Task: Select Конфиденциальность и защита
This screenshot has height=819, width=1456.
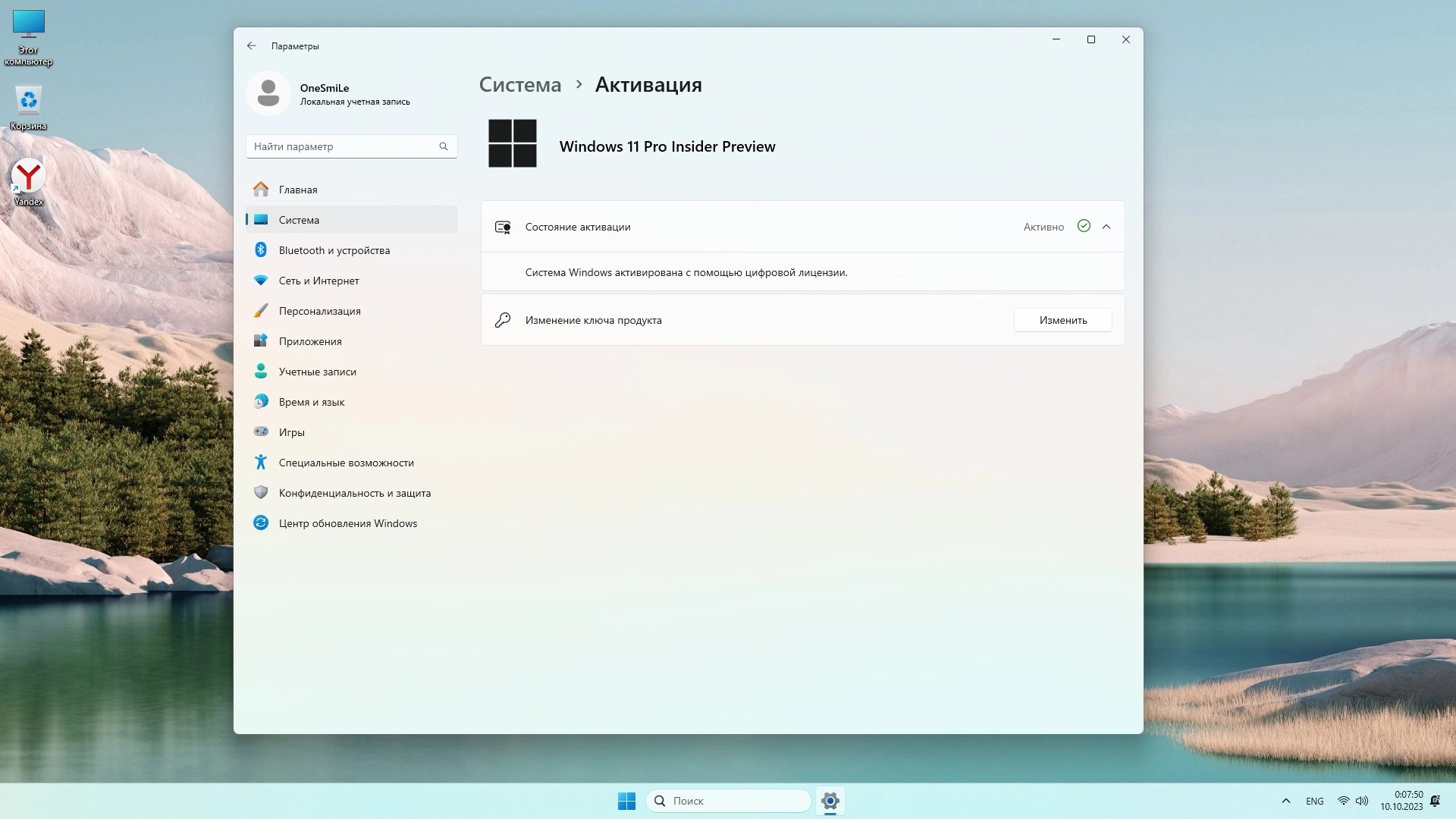Action: [354, 493]
